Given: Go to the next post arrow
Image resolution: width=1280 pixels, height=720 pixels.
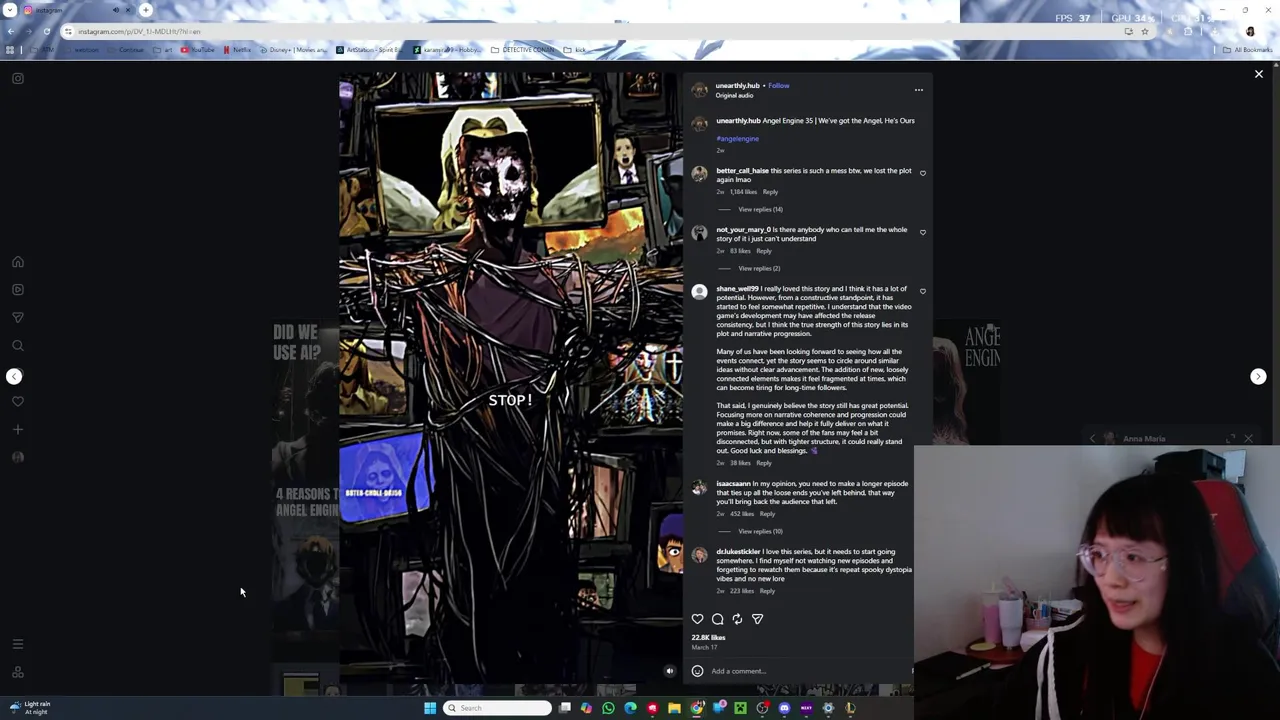Looking at the screenshot, I should [1258, 377].
